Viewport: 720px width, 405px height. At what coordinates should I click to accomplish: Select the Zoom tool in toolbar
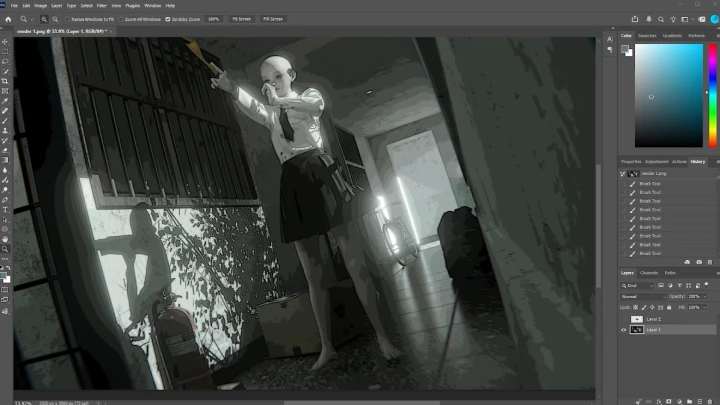click(5, 249)
